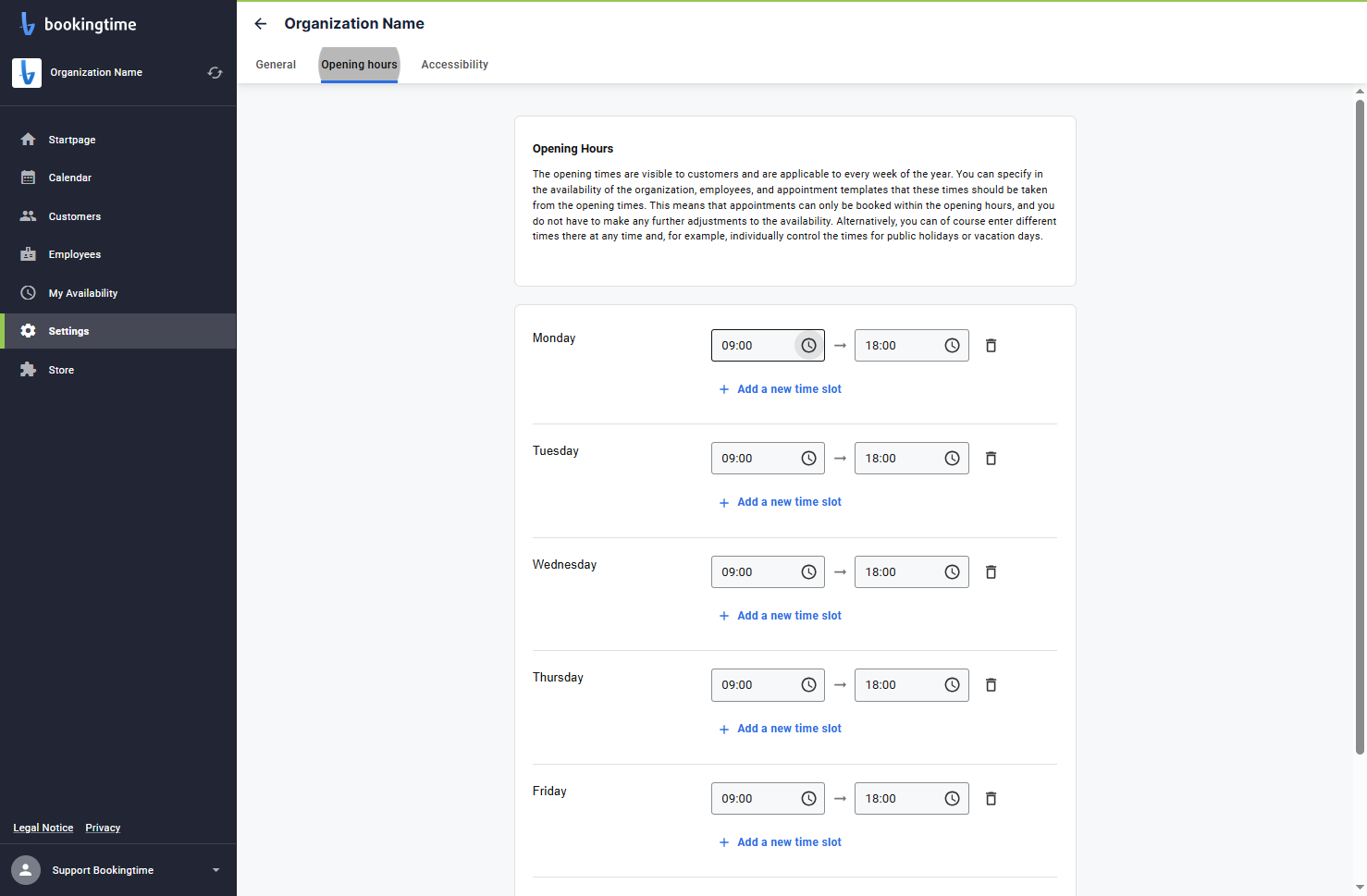Delete the Monday time slot
The image size is (1367, 896).
pyautogui.click(x=991, y=346)
